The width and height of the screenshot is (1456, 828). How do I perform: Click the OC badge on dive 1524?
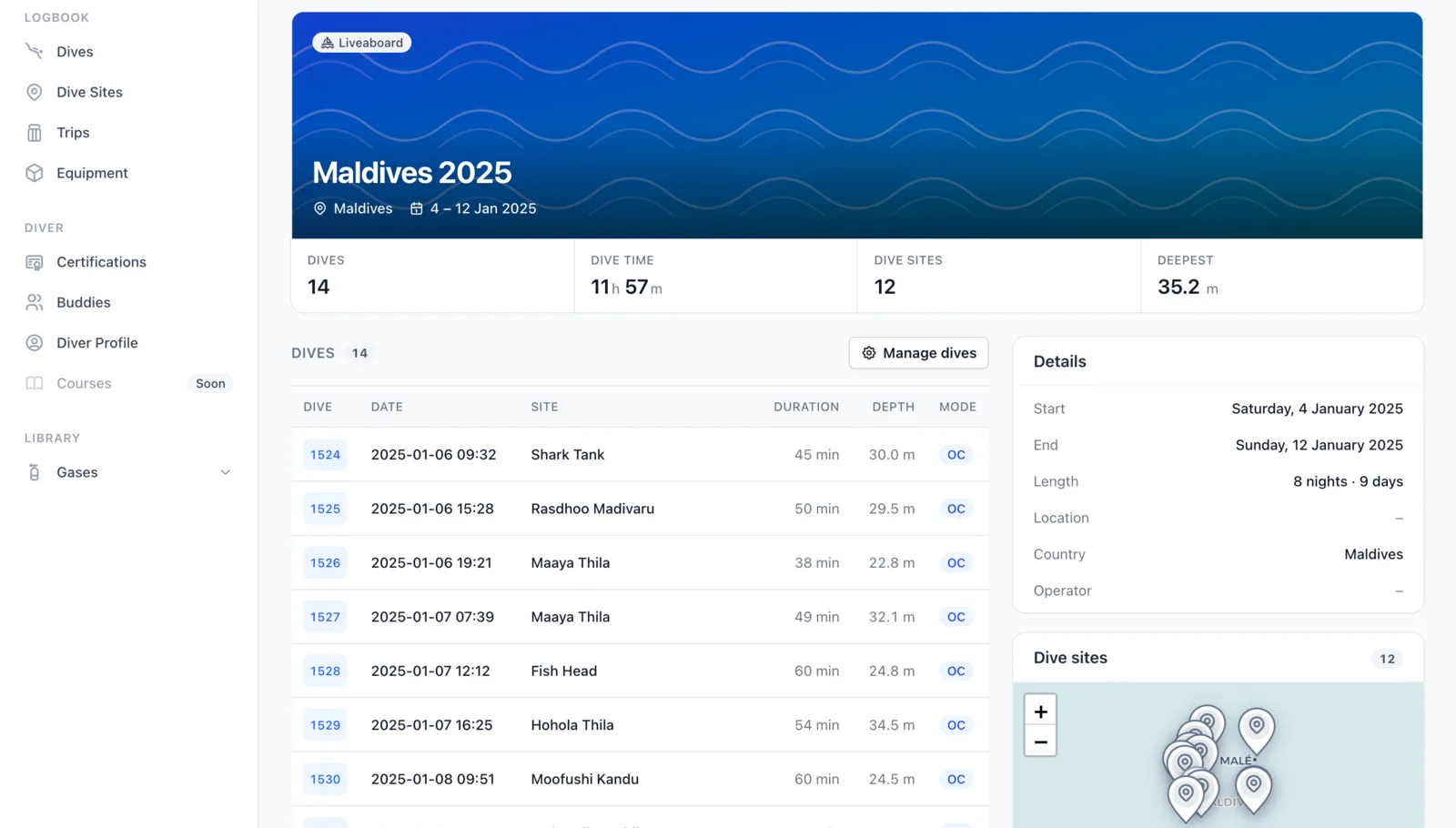[955, 455]
